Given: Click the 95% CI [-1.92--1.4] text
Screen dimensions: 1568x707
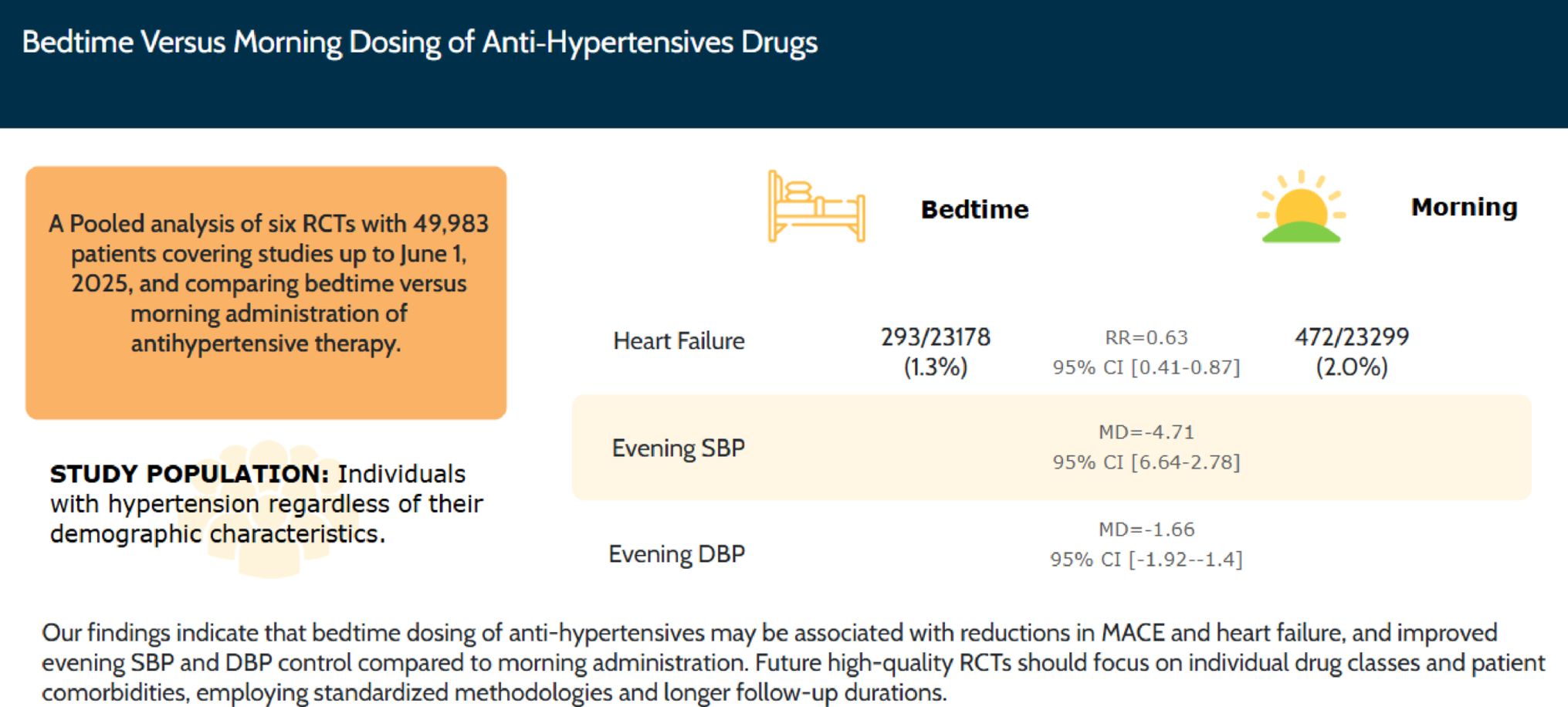Looking at the screenshot, I should click(x=1146, y=560).
